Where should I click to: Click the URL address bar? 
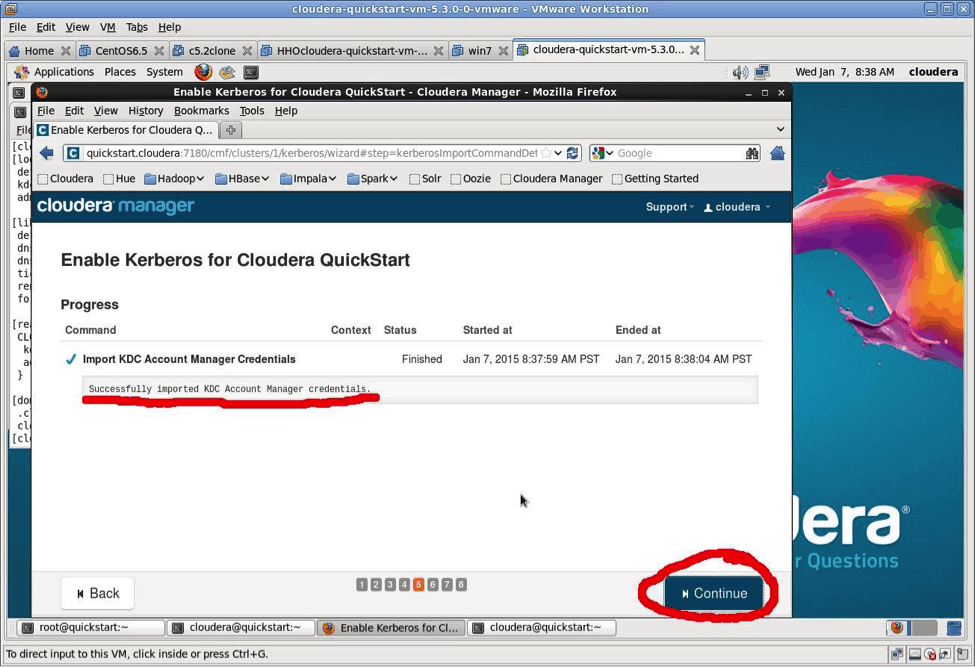310,153
